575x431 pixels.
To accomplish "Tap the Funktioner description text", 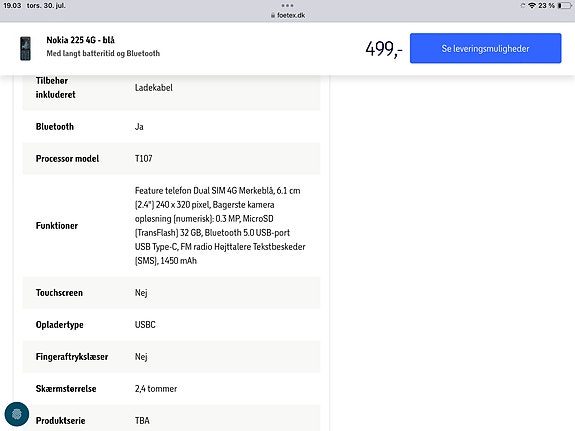I will pos(220,226).
